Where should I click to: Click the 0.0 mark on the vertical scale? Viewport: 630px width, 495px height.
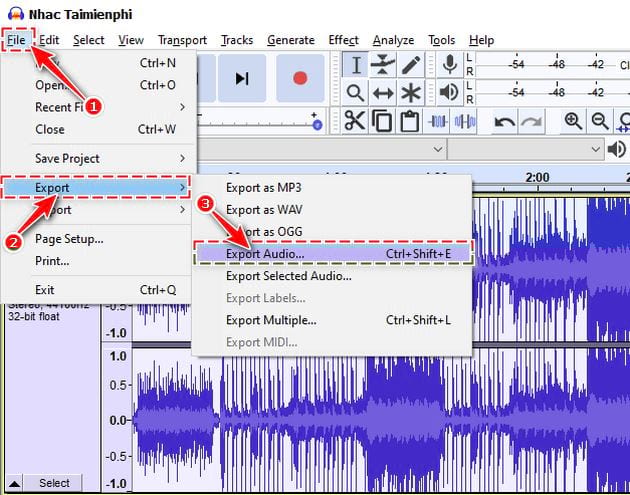[x=118, y=421]
